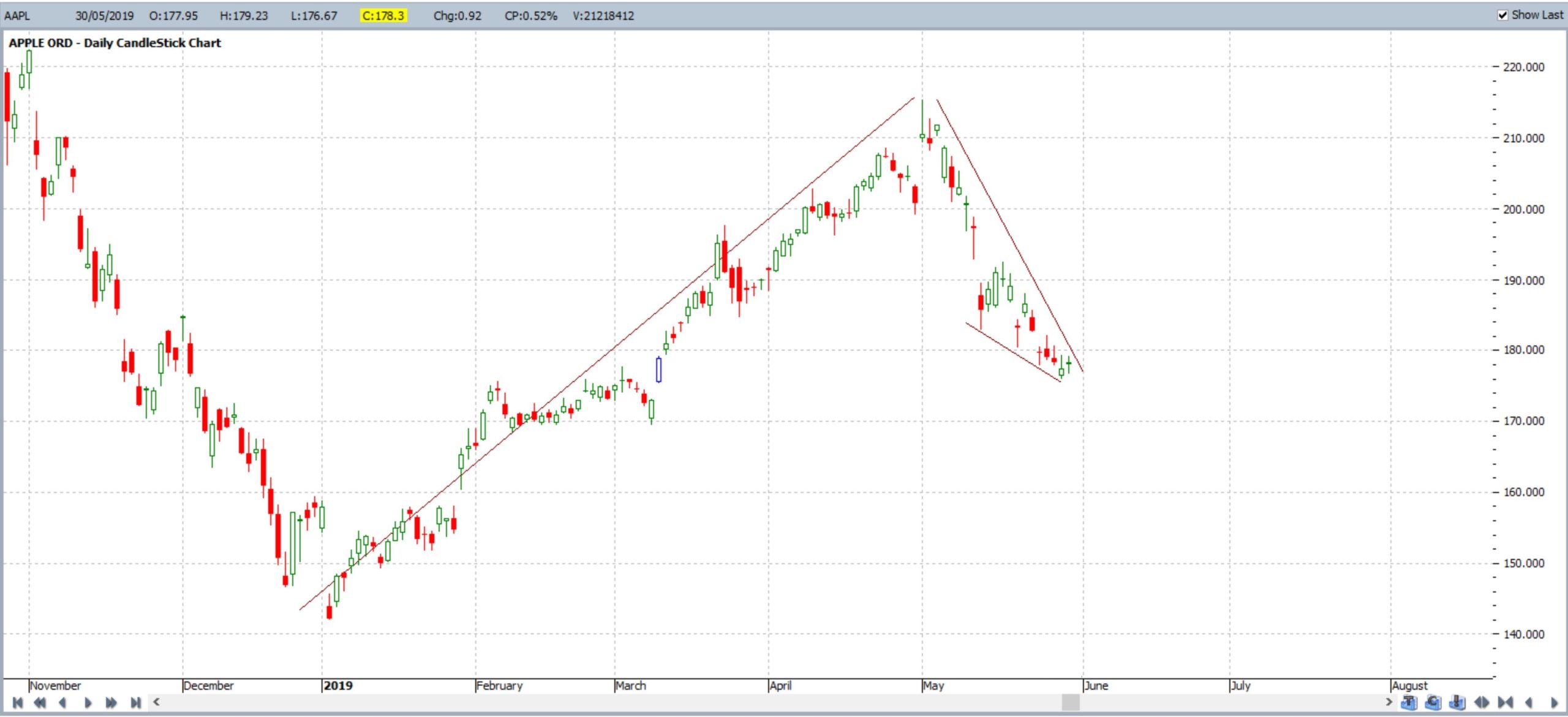1568x717 pixels.
Task: Select the long rising trendline from January to May
Action: click(x=606, y=354)
